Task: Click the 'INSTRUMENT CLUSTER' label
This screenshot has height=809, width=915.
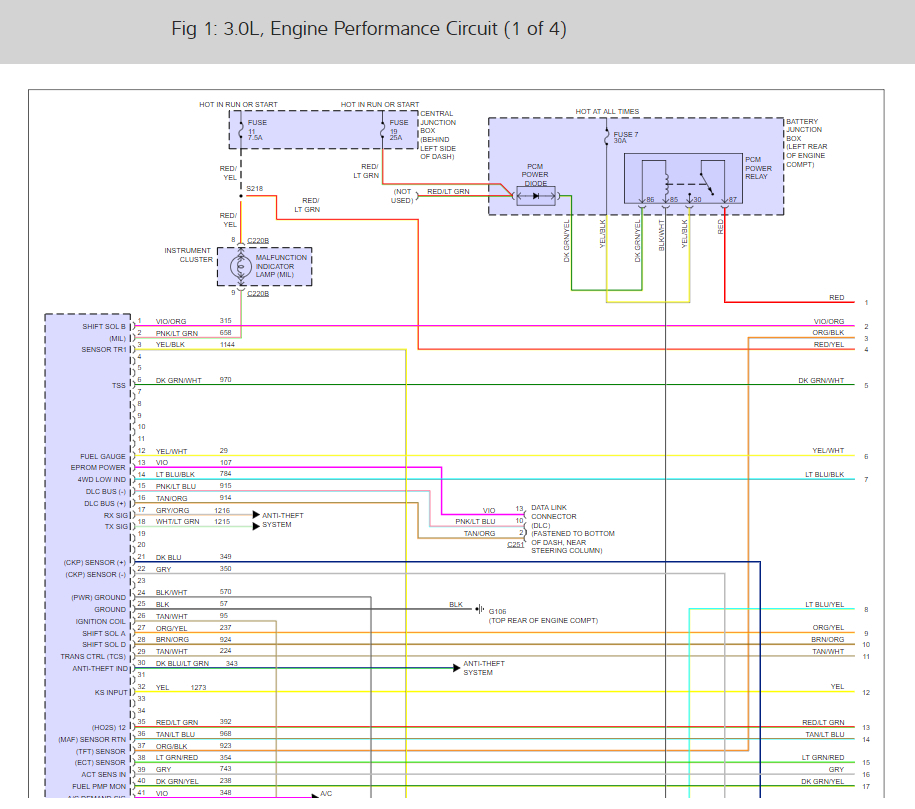Action: click(188, 255)
